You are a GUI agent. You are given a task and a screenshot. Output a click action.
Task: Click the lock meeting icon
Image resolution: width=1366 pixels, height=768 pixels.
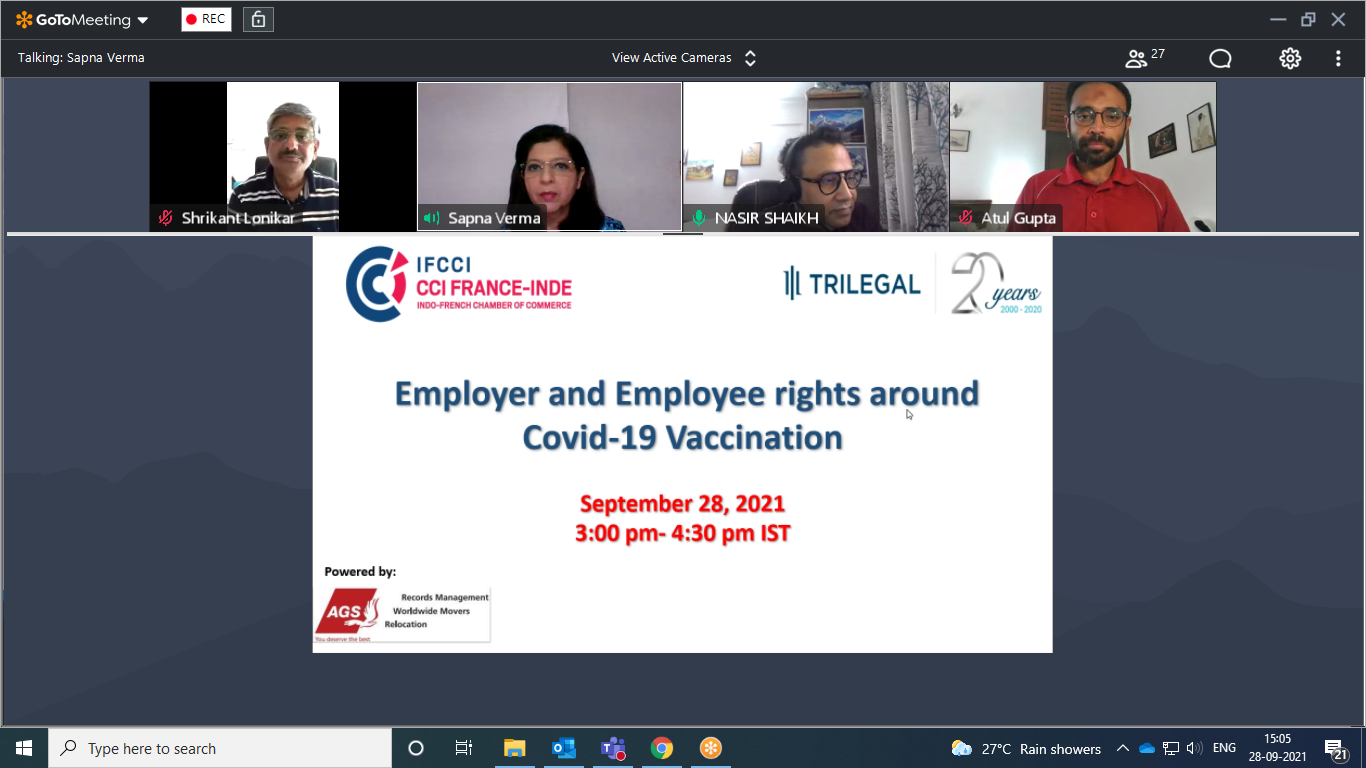coord(258,19)
